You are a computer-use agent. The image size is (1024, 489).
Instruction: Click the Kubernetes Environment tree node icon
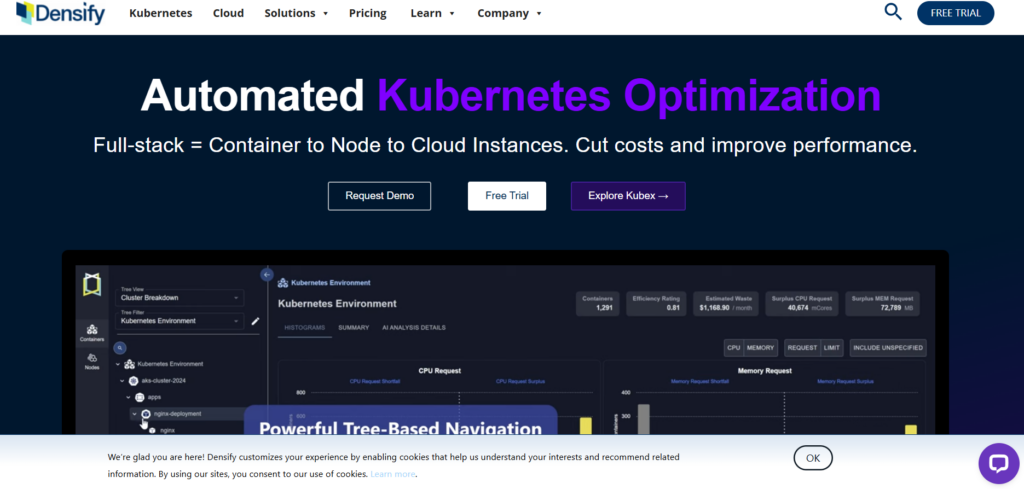(129, 364)
